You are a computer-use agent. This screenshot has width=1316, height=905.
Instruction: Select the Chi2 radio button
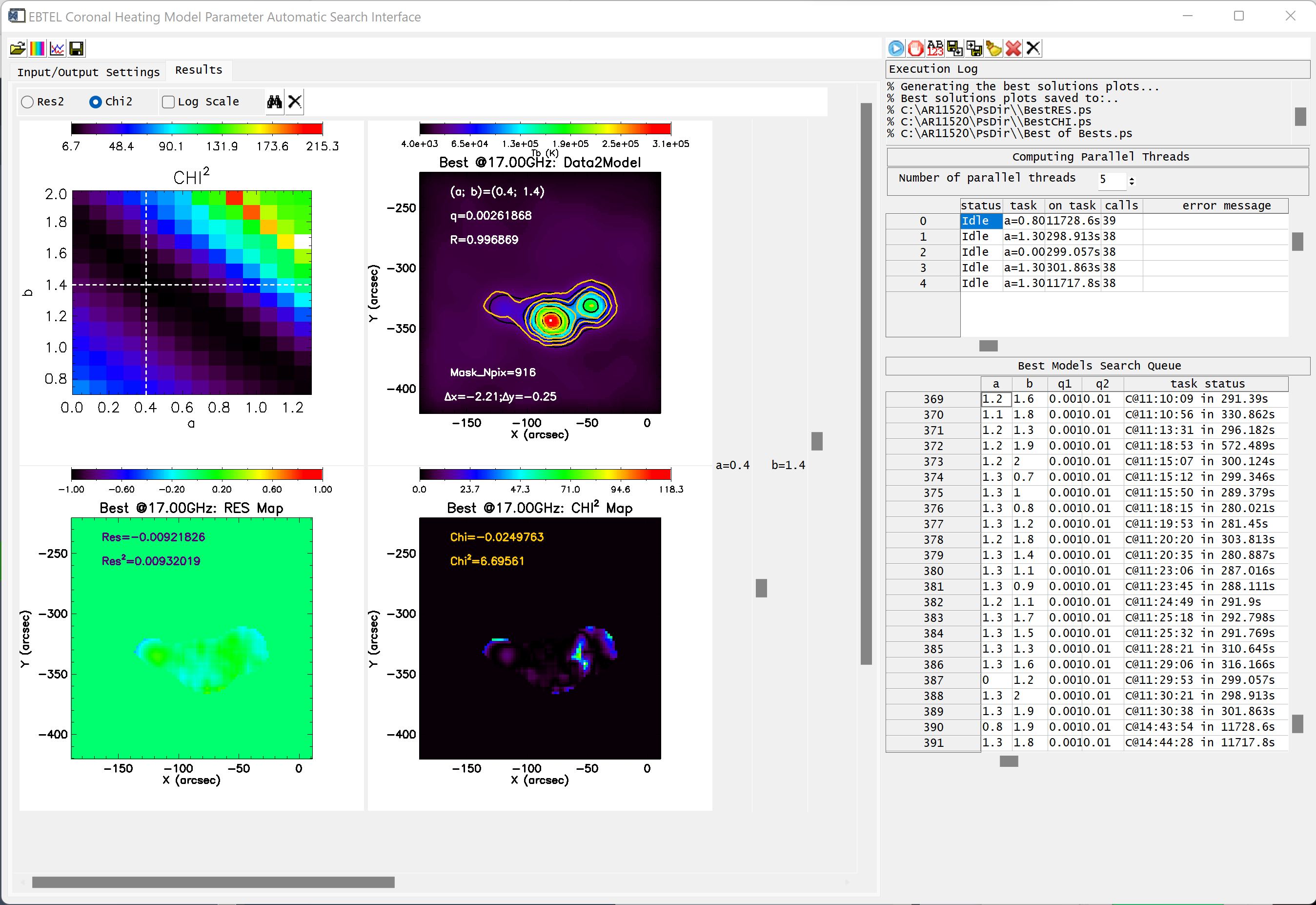96,102
